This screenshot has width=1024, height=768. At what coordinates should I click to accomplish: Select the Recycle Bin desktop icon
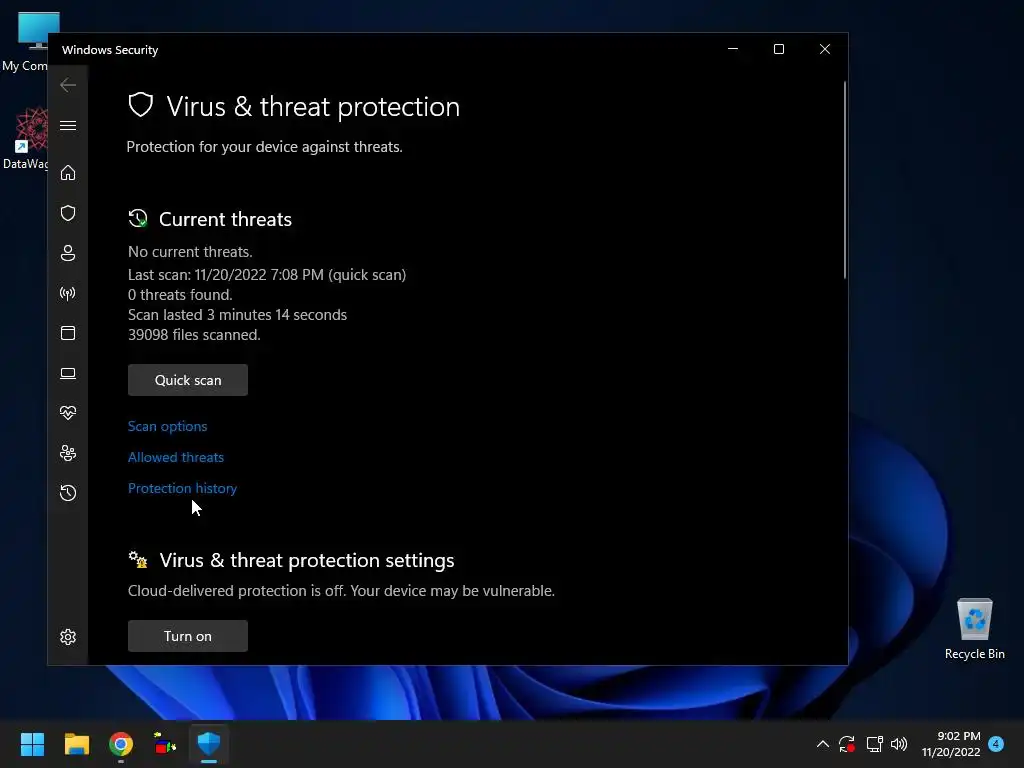(974, 628)
